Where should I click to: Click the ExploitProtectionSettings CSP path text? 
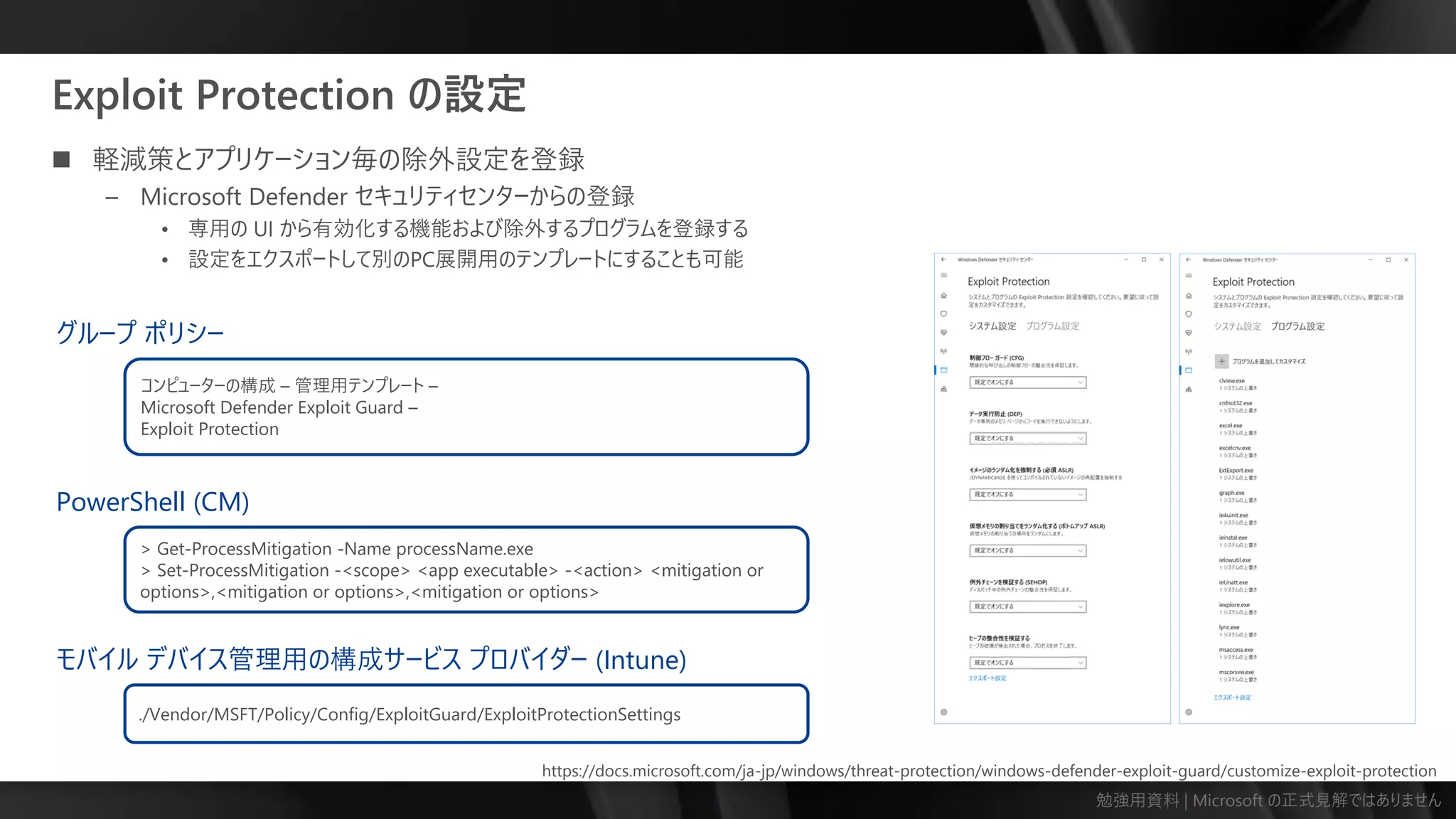[410, 714]
